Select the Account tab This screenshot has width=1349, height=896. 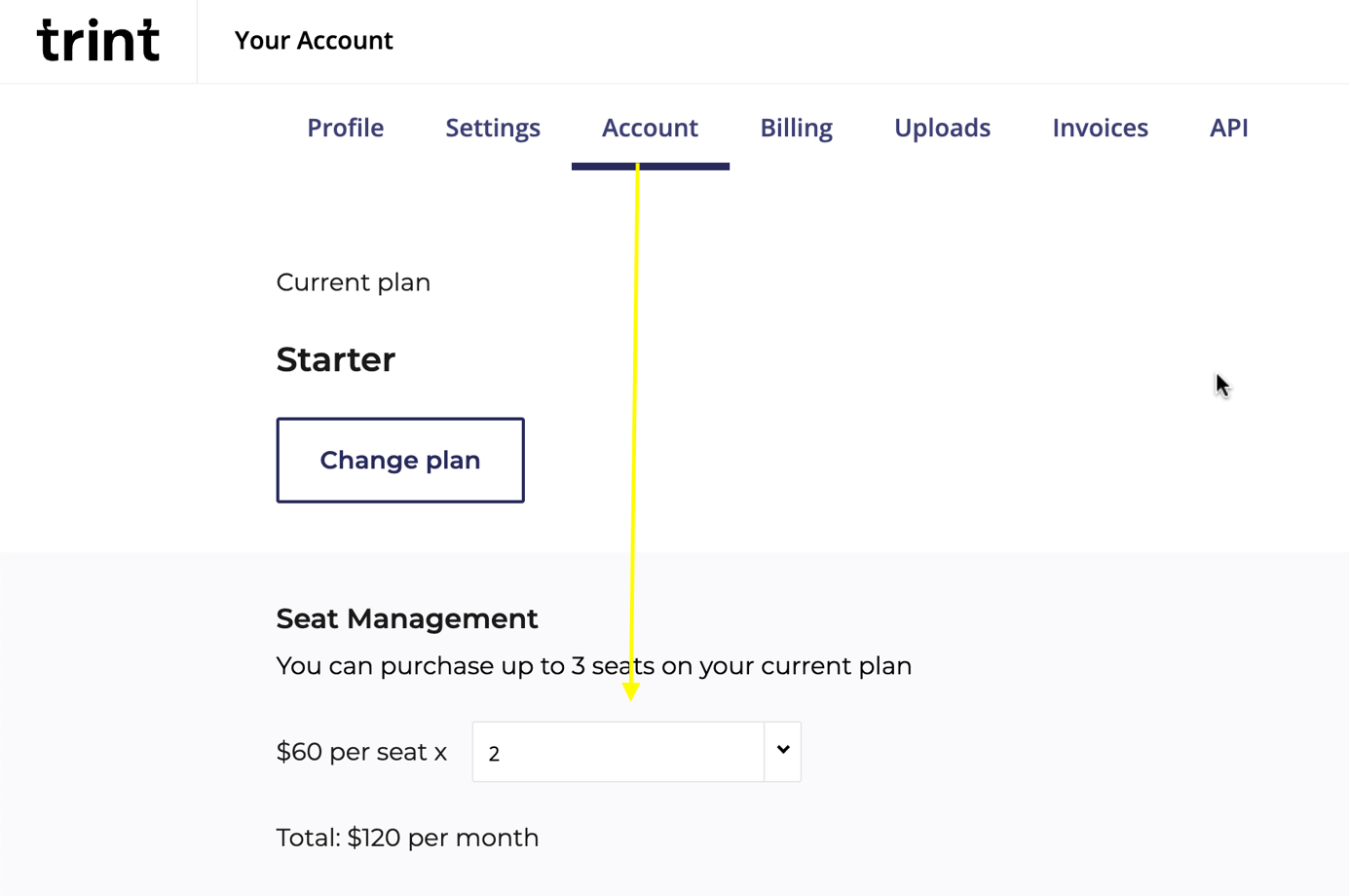tap(650, 128)
